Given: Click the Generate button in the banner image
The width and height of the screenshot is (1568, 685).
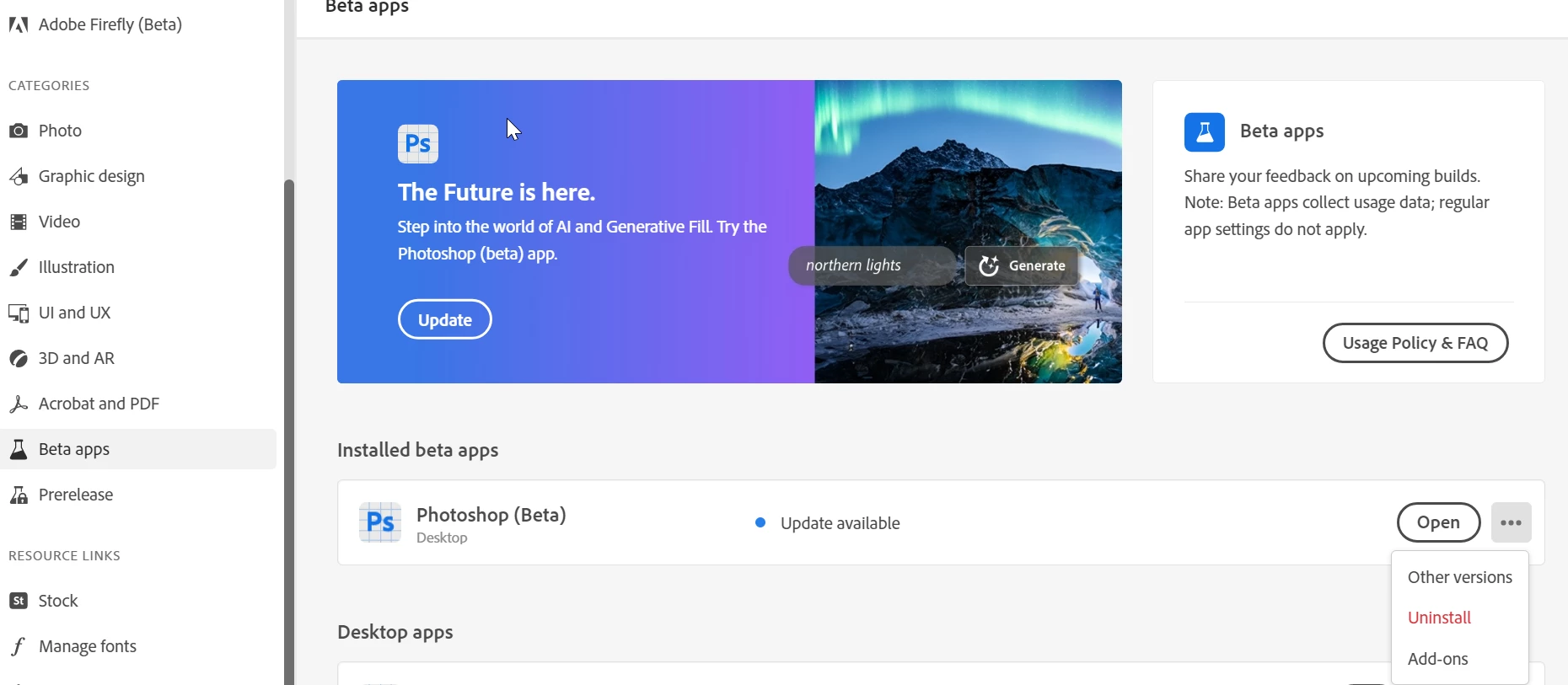Looking at the screenshot, I should pyautogui.click(x=1022, y=265).
